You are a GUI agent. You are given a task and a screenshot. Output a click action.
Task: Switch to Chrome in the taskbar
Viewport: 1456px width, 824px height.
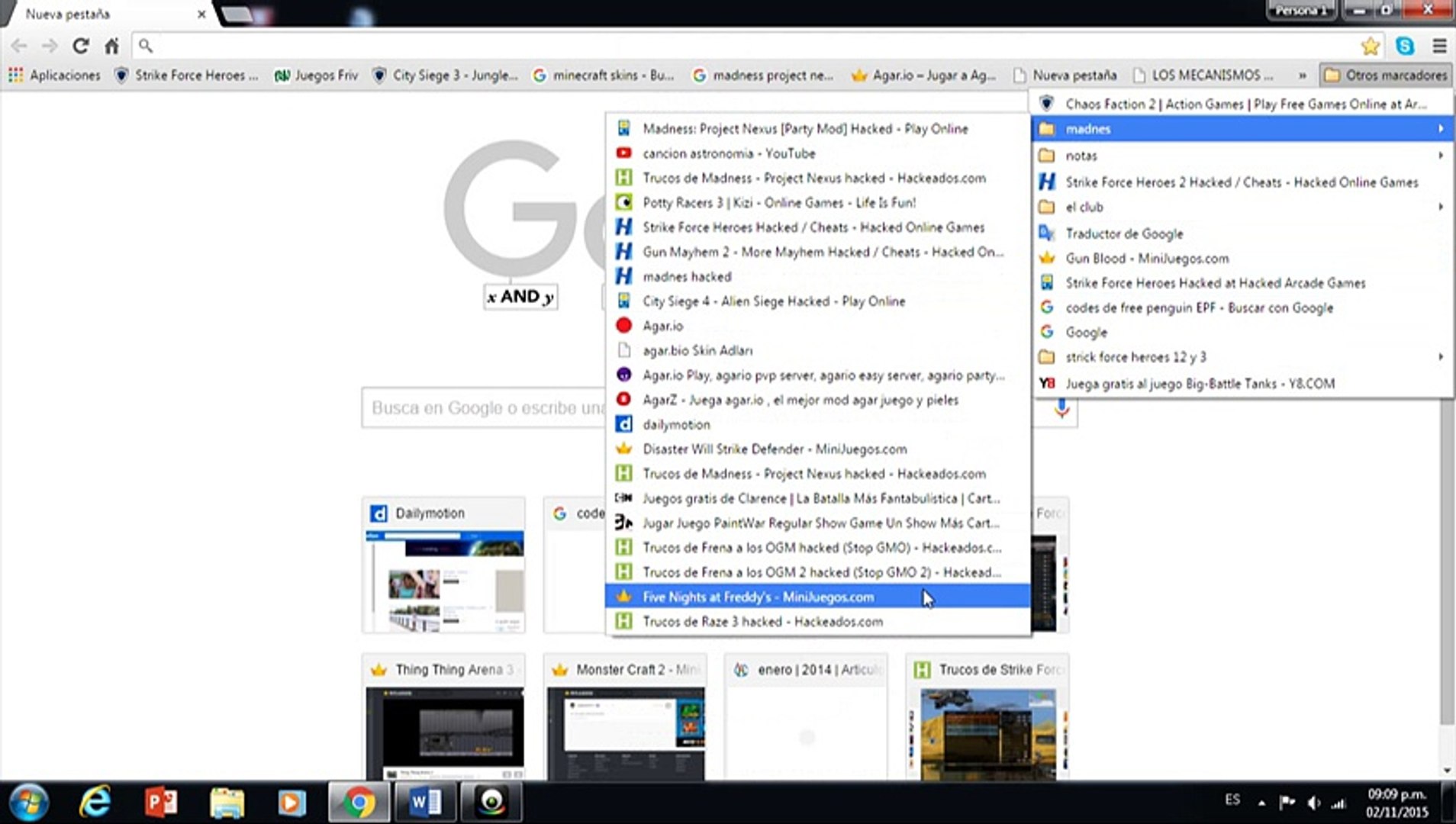pyautogui.click(x=358, y=803)
